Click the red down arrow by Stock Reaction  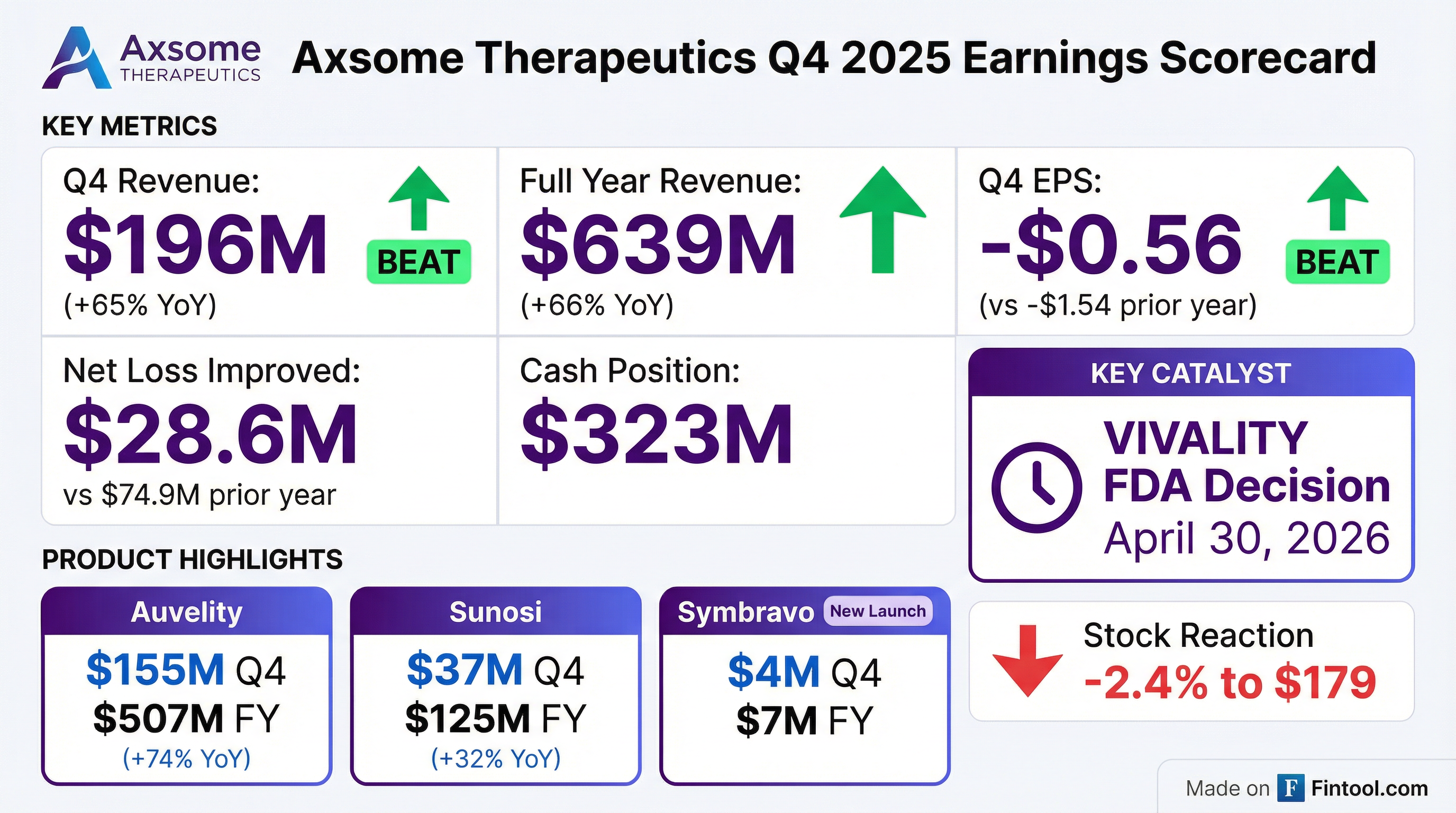pos(1027,661)
